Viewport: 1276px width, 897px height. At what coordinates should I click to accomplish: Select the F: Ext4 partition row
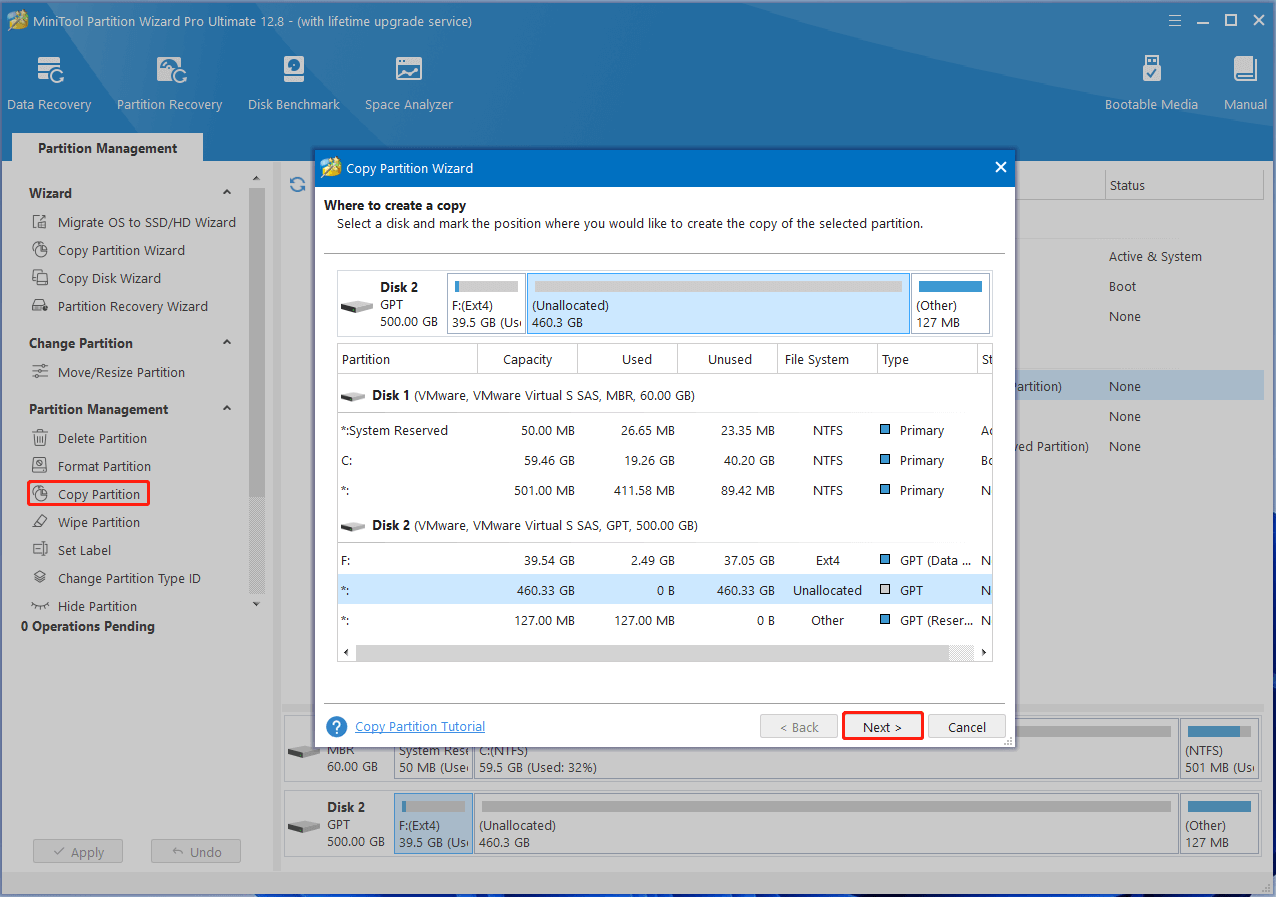pos(665,560)
